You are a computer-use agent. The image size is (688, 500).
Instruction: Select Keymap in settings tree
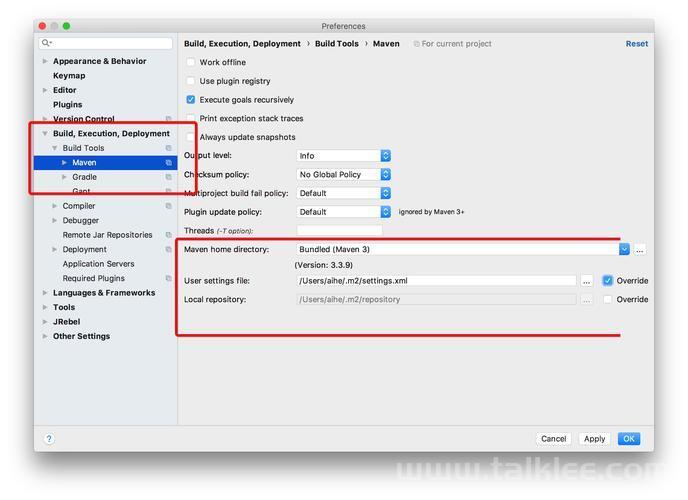tap(69, 75)
